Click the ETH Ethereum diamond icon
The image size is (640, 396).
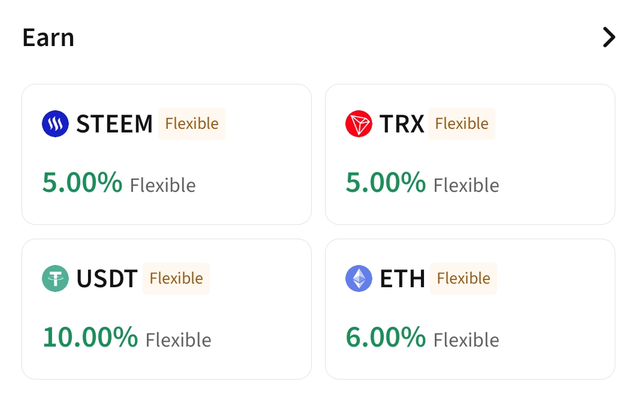358,278
